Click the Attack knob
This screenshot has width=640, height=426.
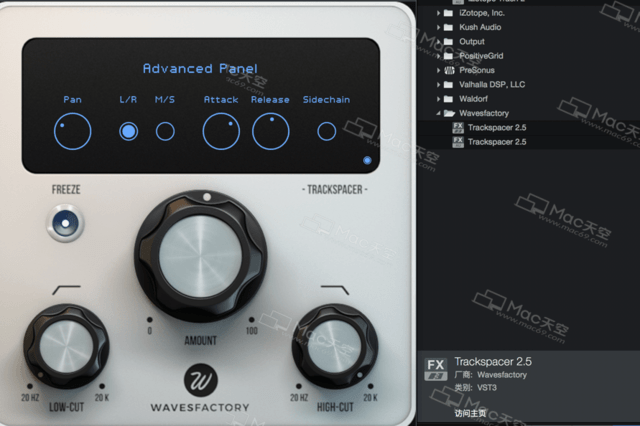click(x=221, y=131)
